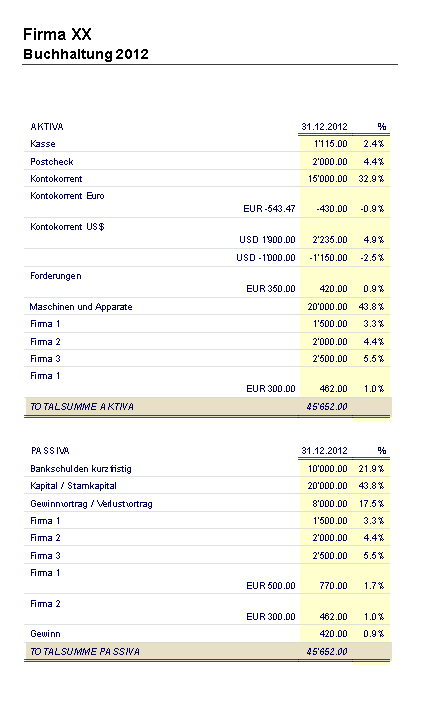423x702 pixels.
Task: Select the Buchhaltung 2012 subtitle
Action: coord(85,54)
